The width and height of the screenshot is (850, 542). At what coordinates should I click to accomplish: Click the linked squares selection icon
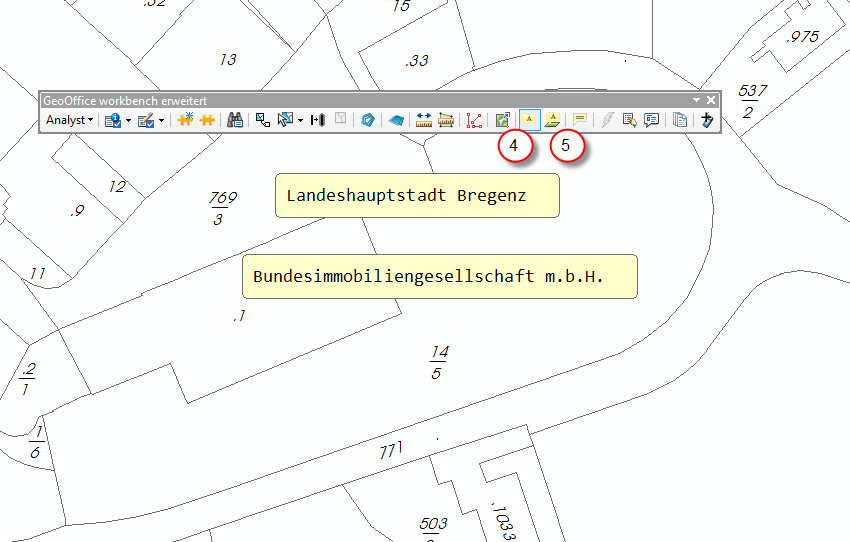click(263, 120)
